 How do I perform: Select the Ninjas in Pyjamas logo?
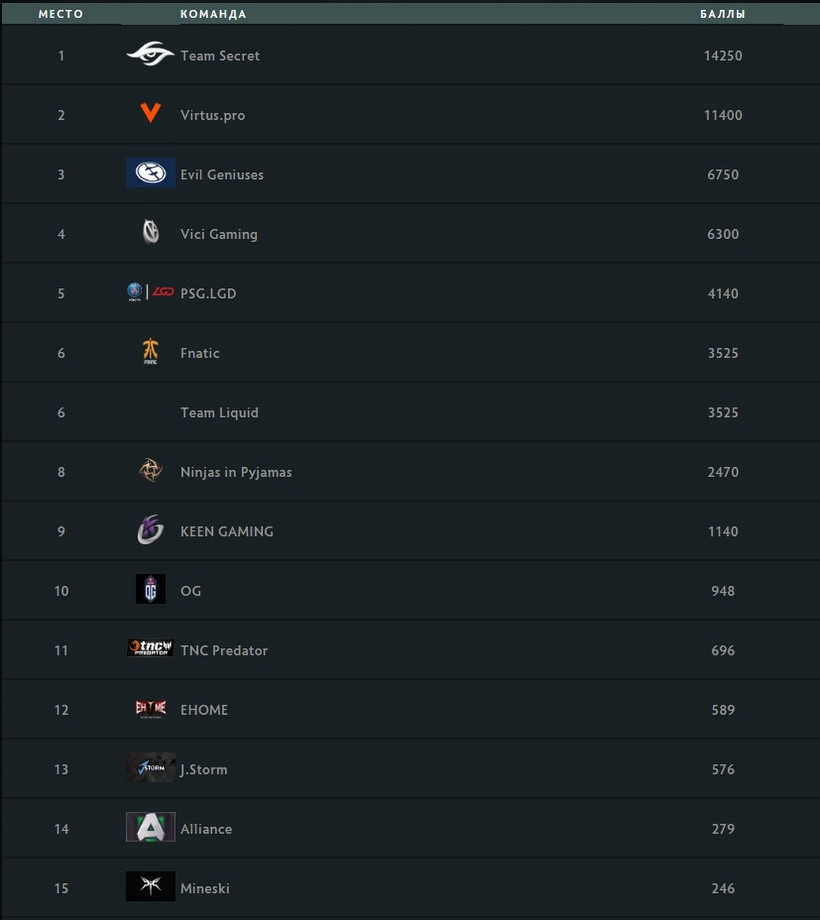(x=151, y=470)
